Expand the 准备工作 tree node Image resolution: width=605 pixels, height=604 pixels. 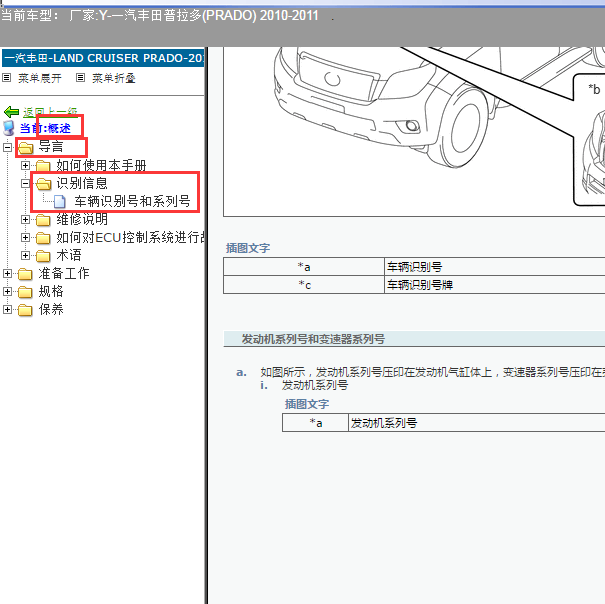pos(7,273)
